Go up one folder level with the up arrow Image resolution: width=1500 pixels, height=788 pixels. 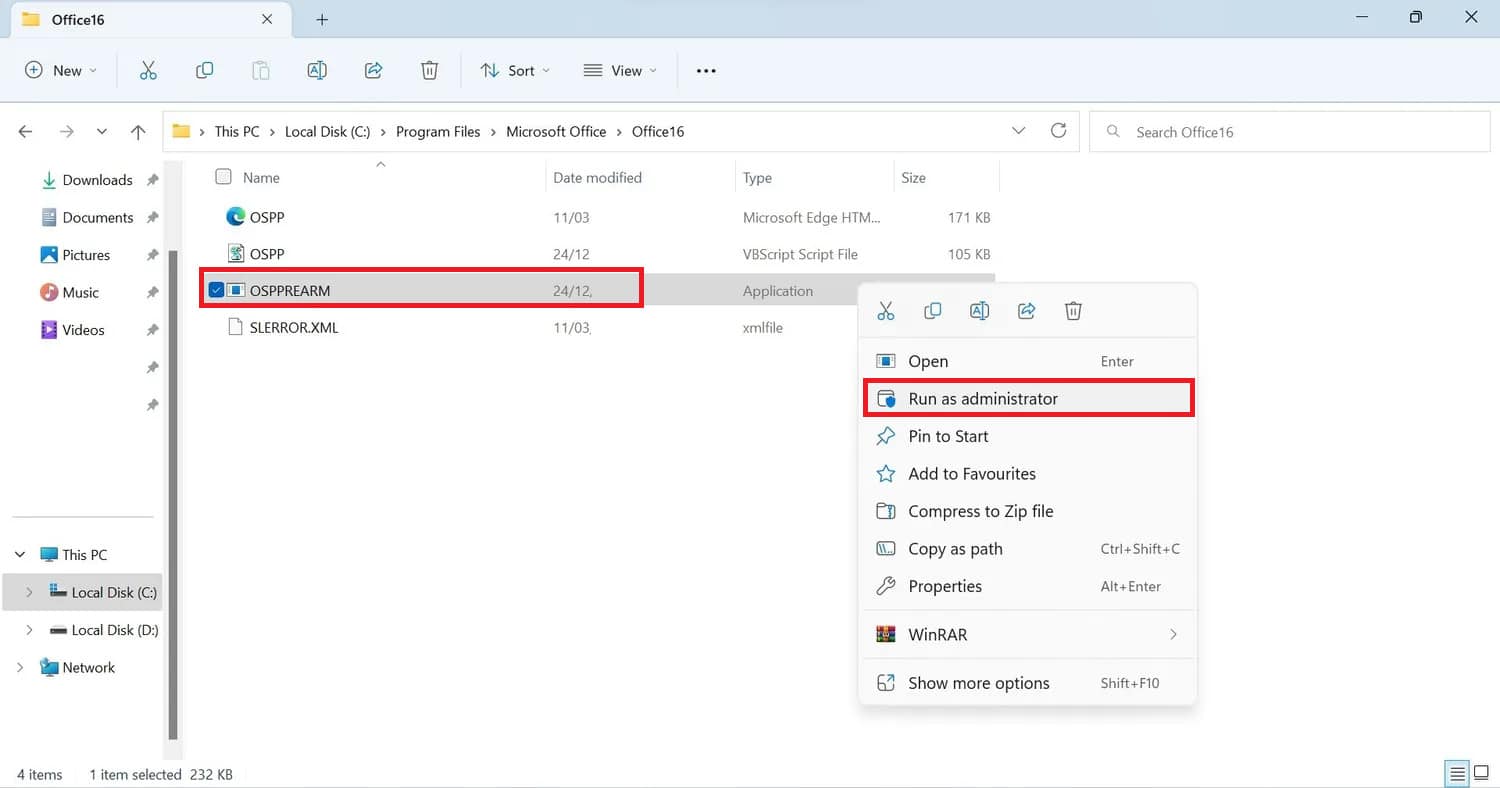tap(138, 132)
